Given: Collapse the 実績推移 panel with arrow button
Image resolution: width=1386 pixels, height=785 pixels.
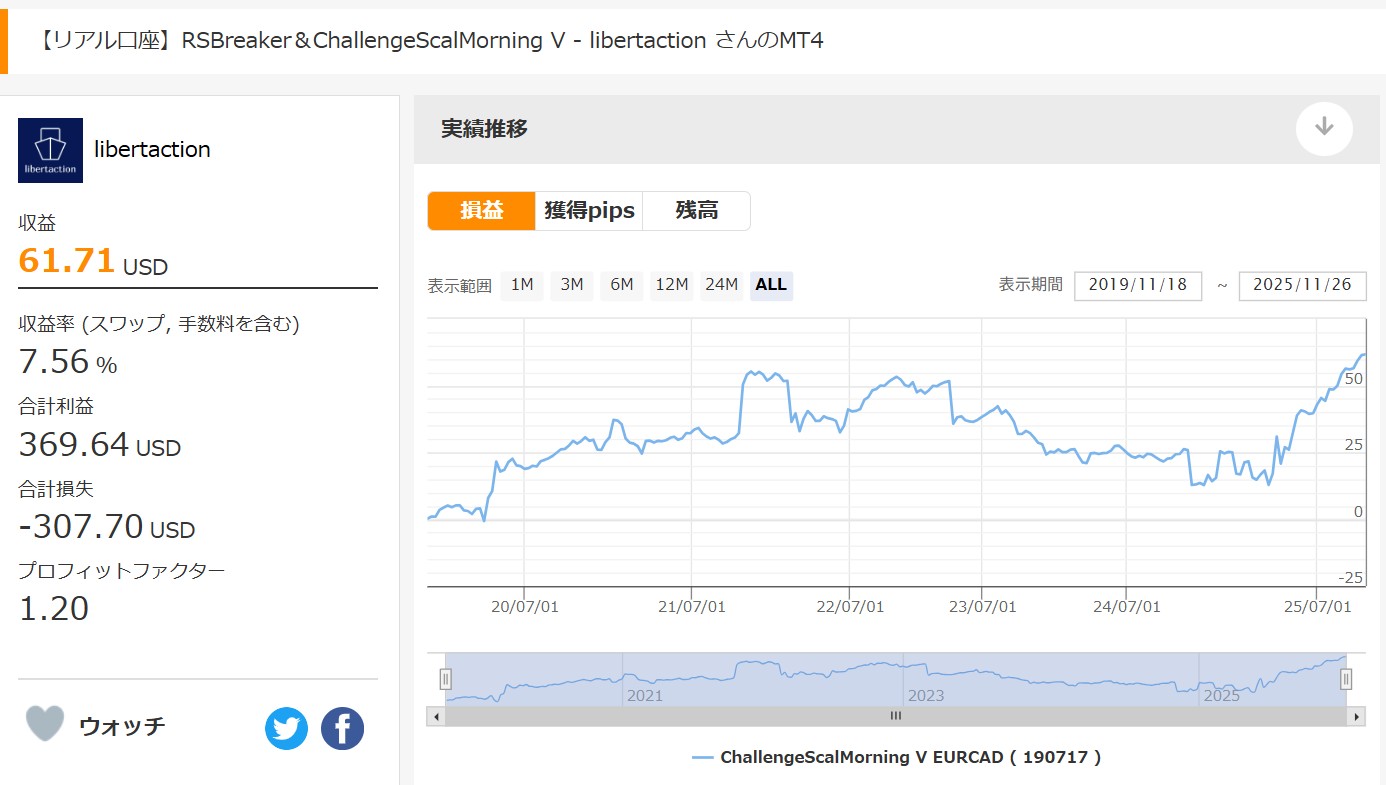Looking at the screenshot, I should tap(1324, 128).
